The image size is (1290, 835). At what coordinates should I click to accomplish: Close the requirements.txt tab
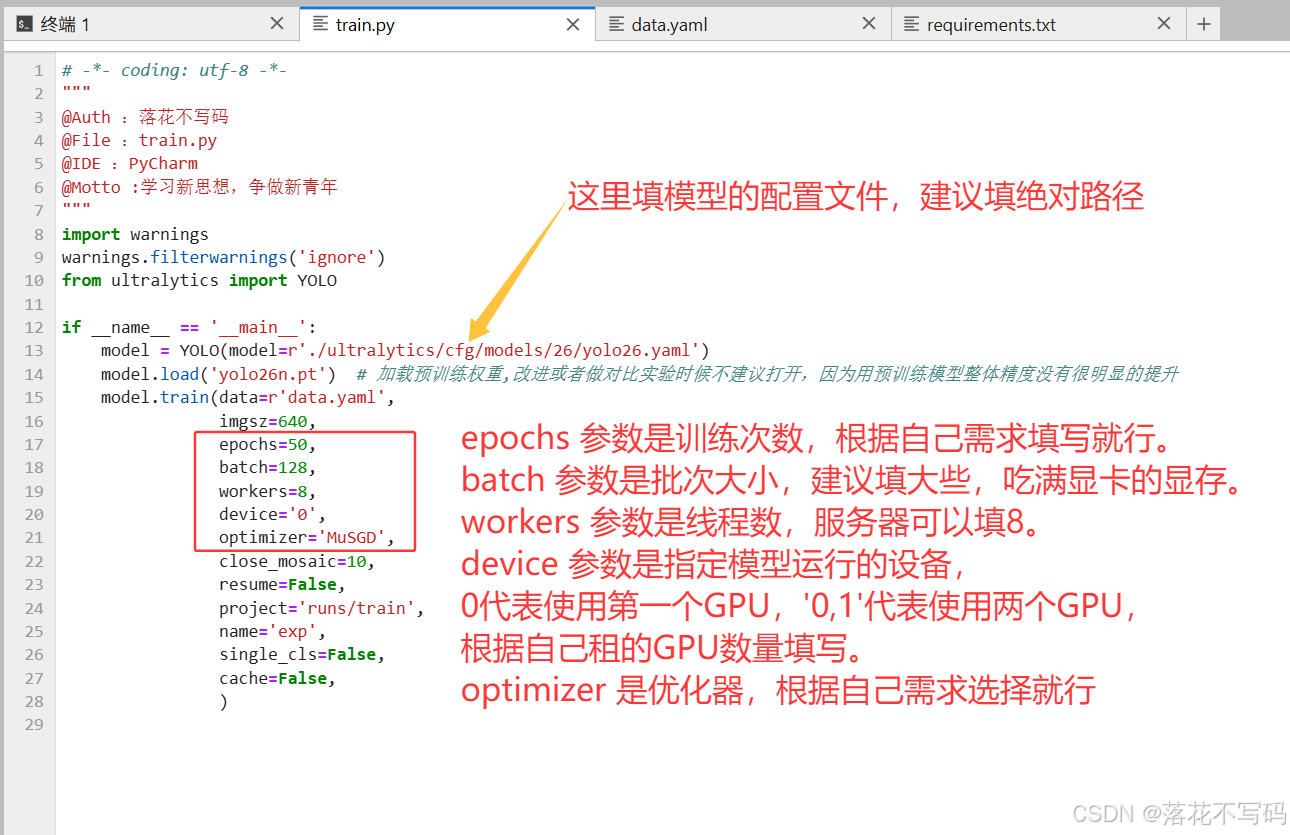(1164, 24)
